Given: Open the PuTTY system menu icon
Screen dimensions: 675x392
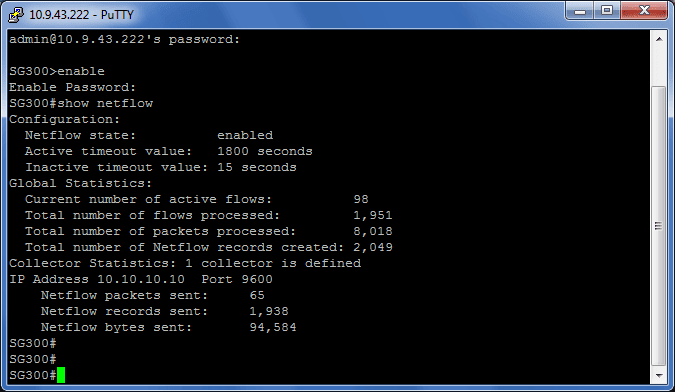Looking at the screenshot, I should (x=16, y=14).
